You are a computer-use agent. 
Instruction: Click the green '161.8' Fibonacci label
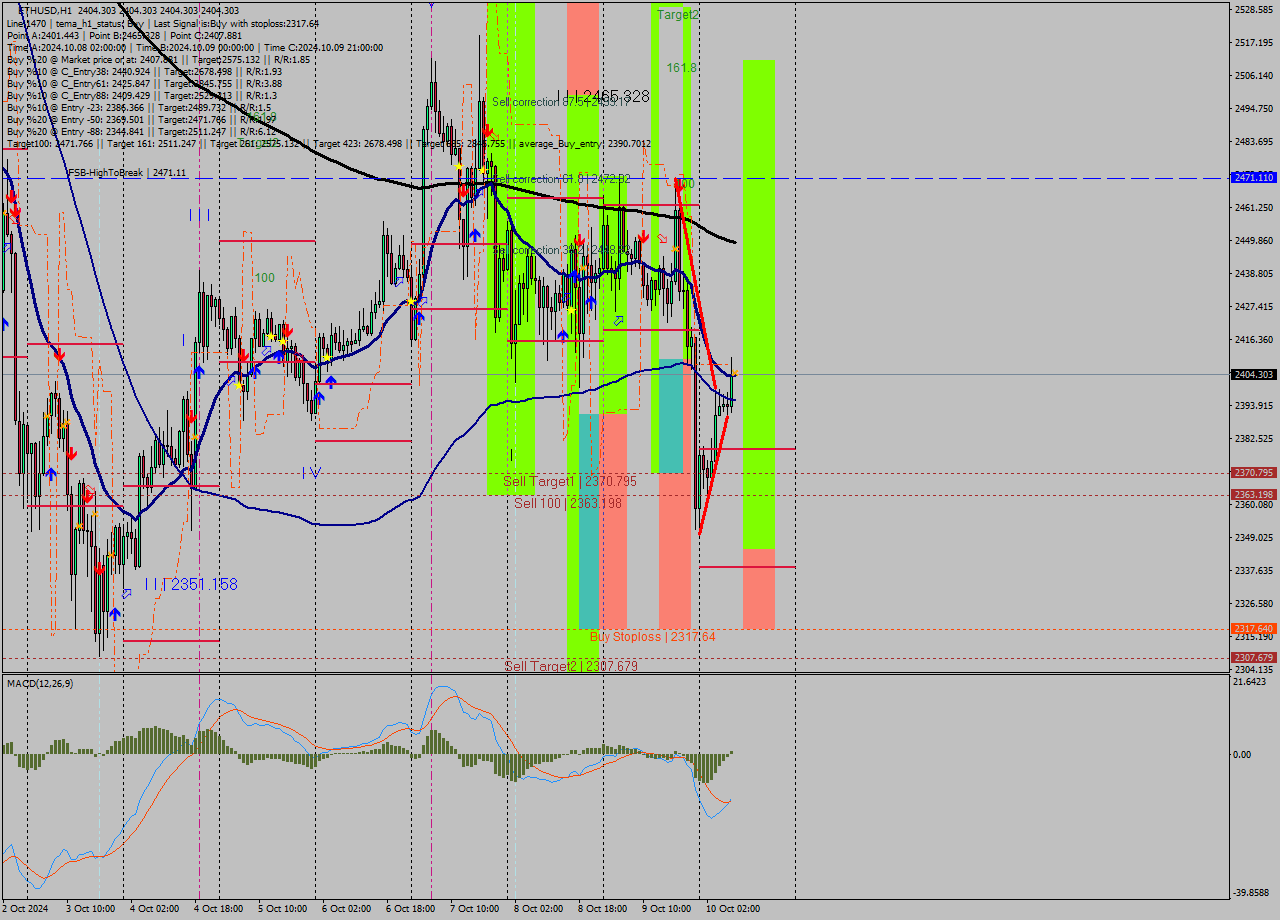(x=682, y=67)
